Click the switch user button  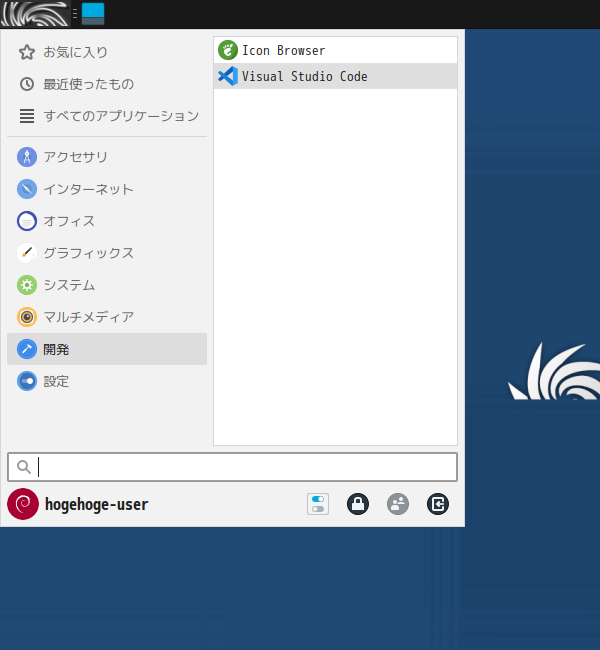[398, 504]
